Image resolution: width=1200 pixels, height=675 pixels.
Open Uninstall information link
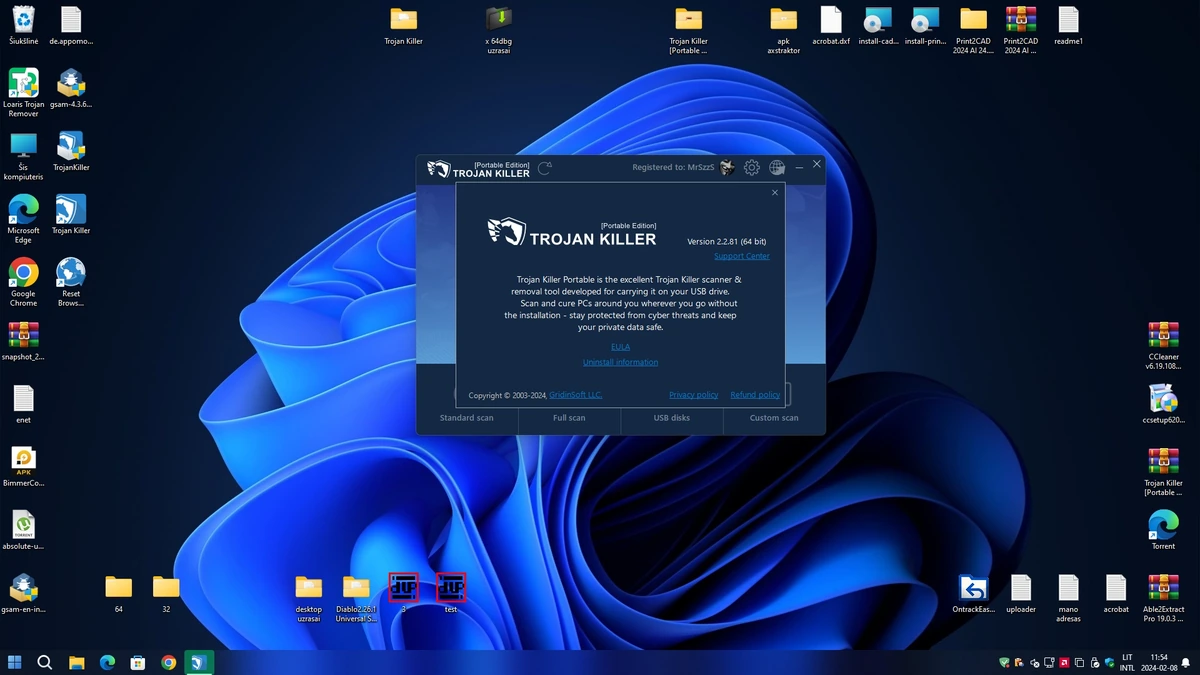pos(621,363)
